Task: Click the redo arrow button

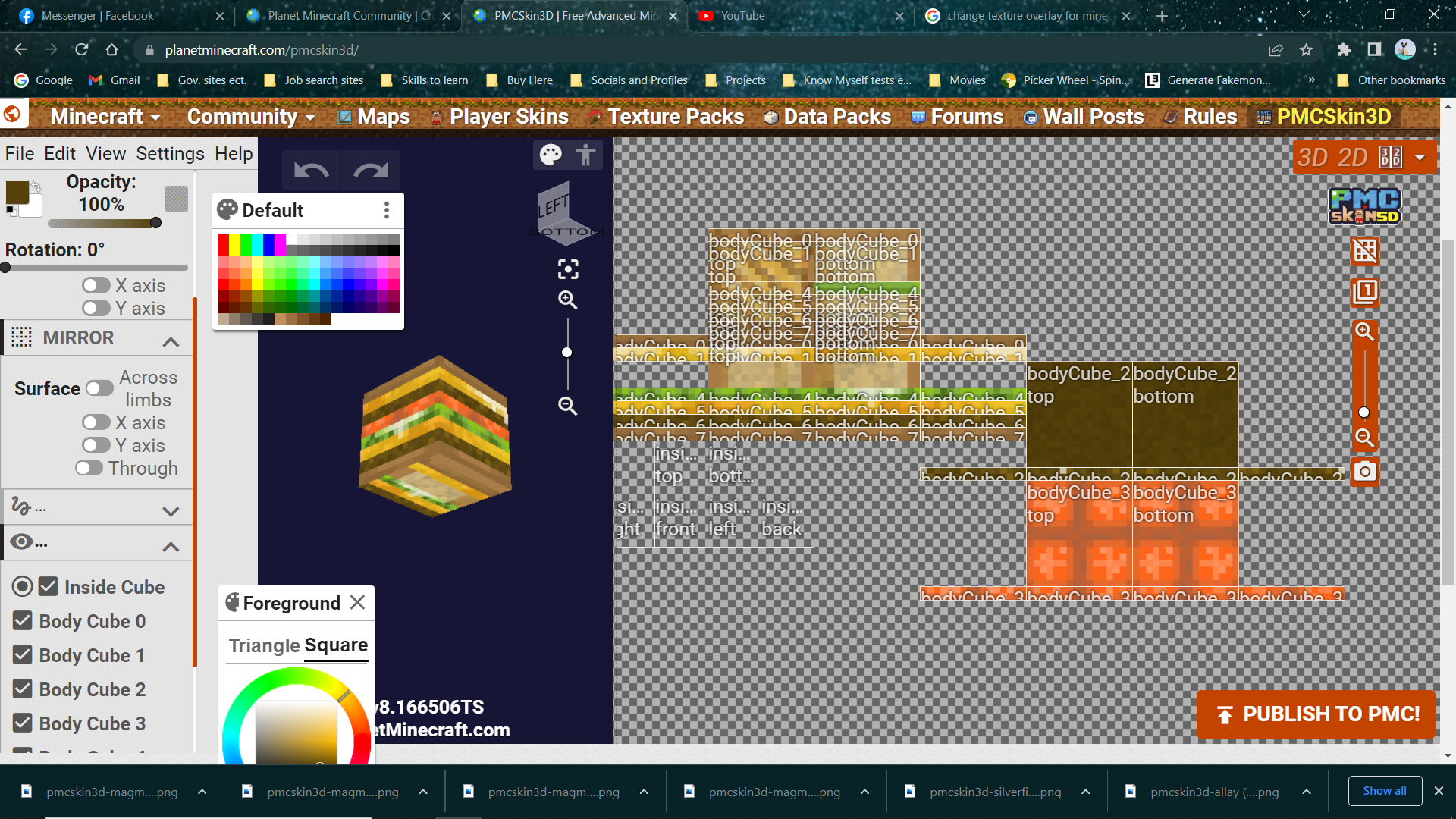Action: tap(371, 171)
